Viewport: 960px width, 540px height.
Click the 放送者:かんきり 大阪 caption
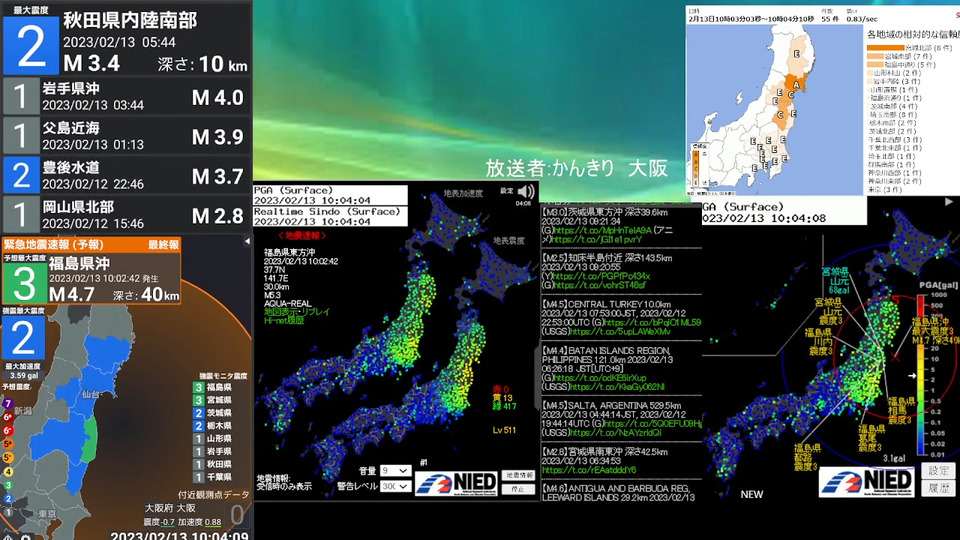[576, 168]
